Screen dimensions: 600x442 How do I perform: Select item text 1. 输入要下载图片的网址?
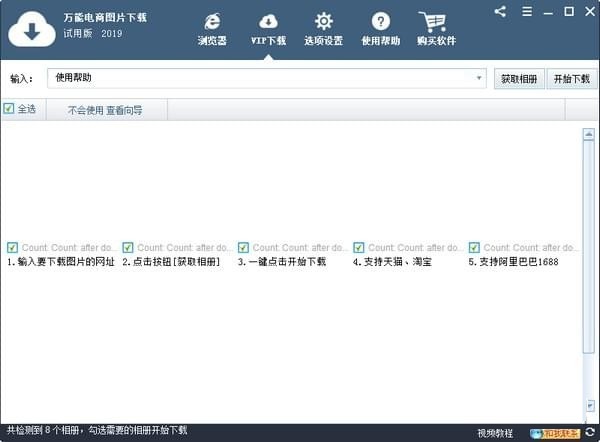point(61,262)
